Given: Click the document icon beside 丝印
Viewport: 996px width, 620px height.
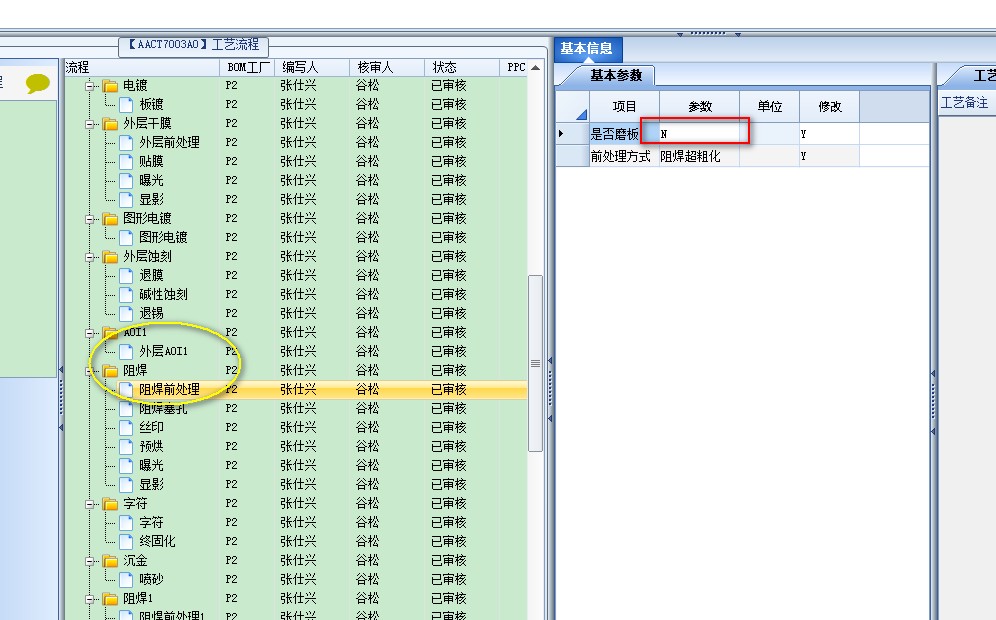Looking at the screenshot, I should (x=126, y=428).
